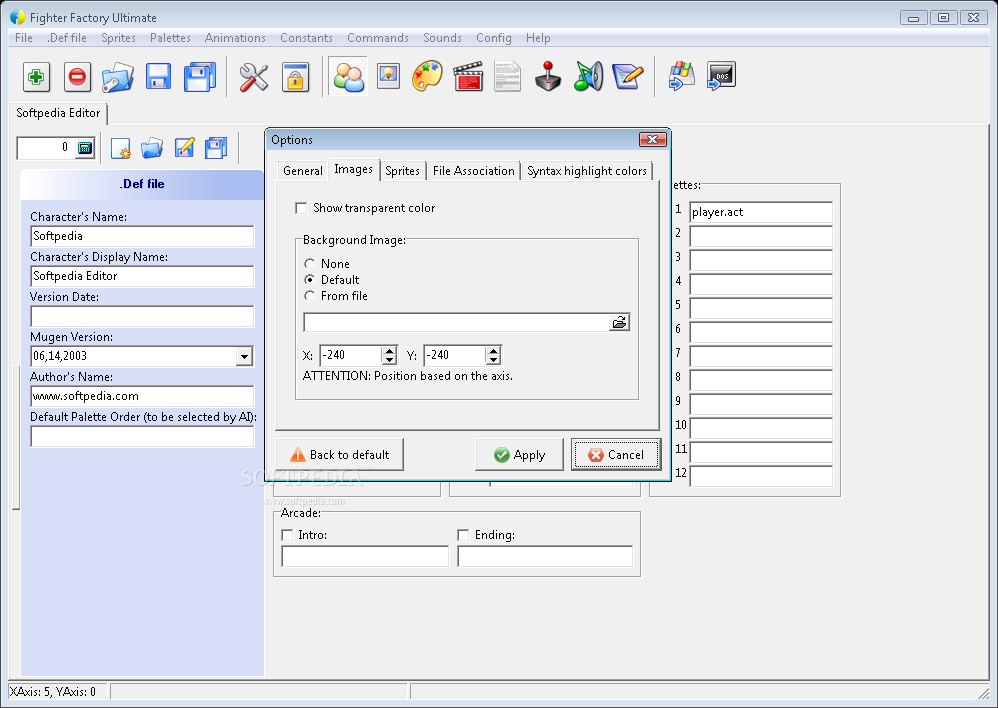
Task: Click the save all double floppy icon
Action: click(x=200, y=77)
